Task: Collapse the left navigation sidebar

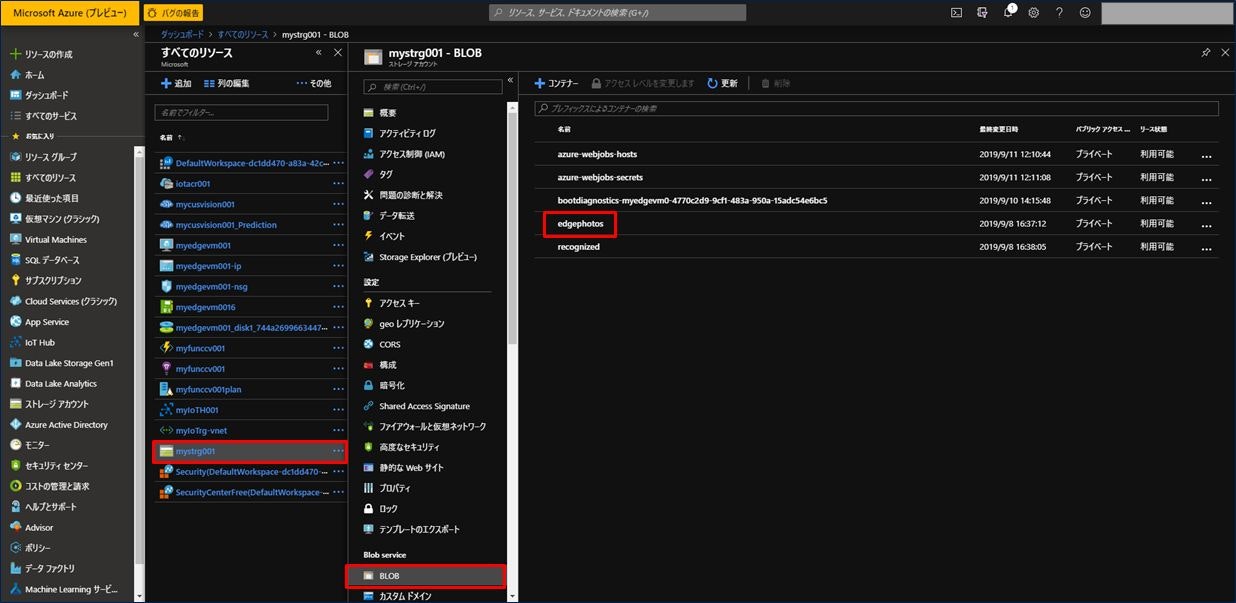Action: (x=136, y=35)
